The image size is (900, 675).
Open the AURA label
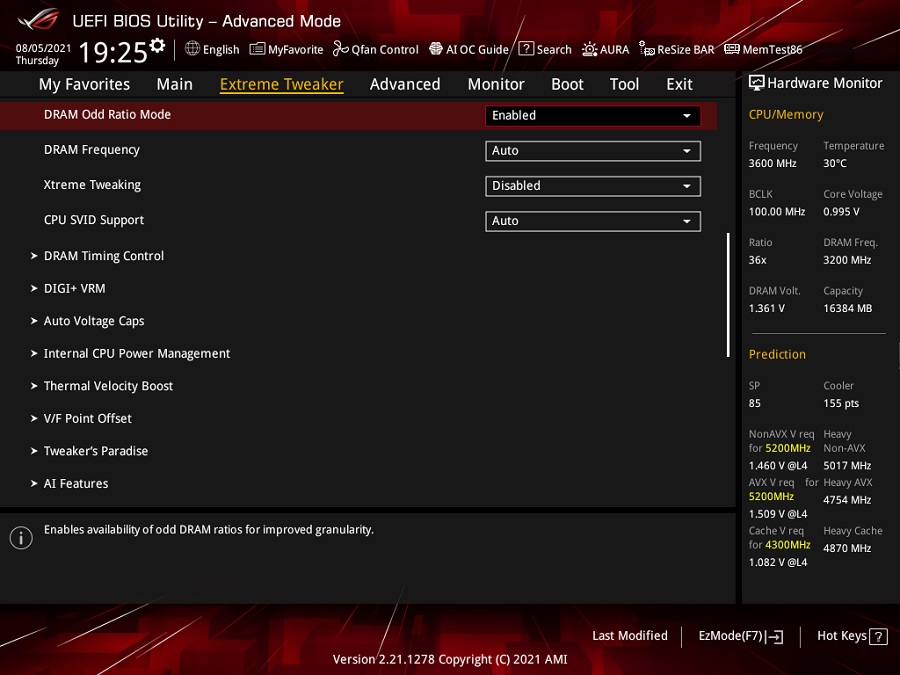click(615, 50)
